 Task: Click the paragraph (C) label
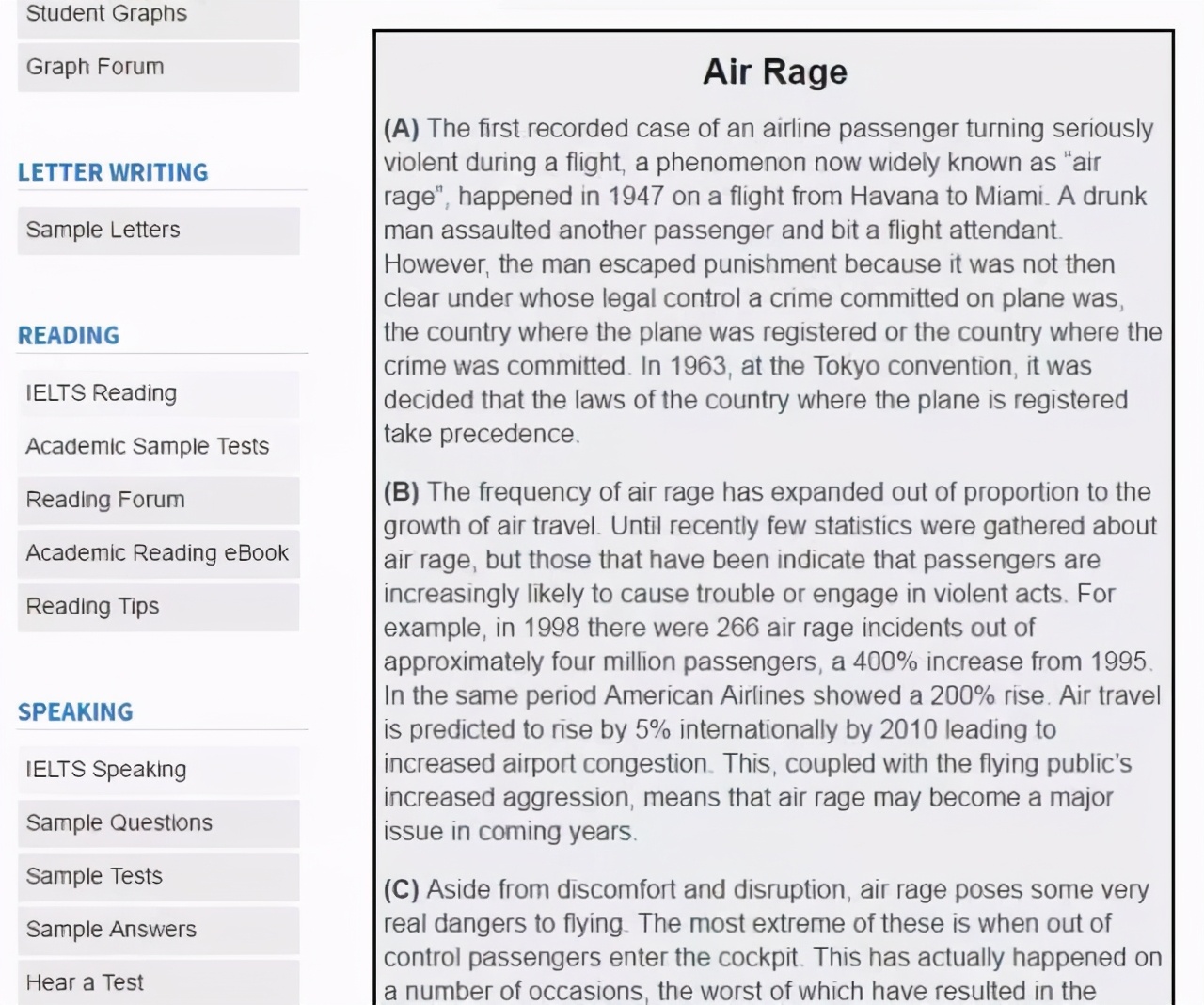coord(402,889)
